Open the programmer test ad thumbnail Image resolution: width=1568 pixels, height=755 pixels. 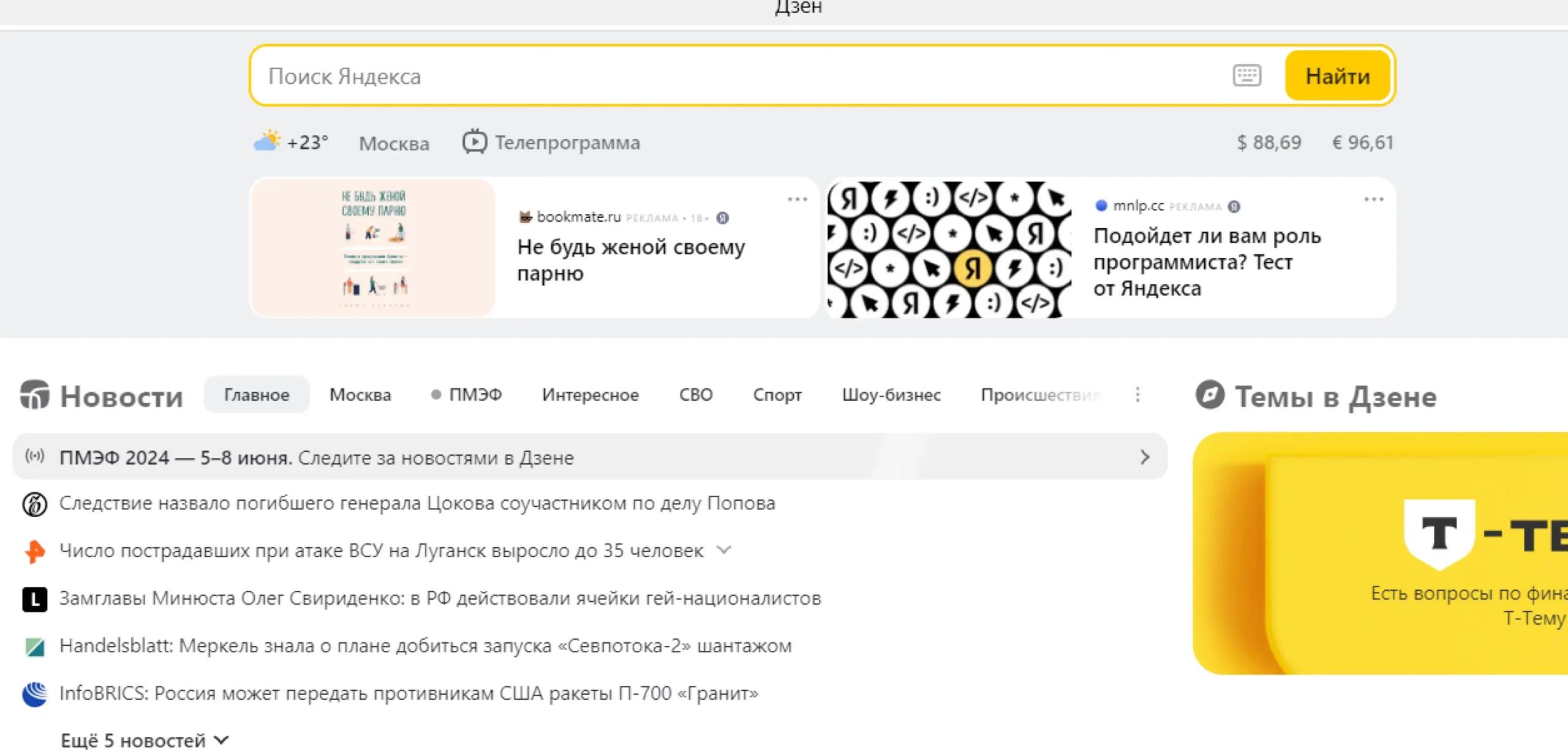point(949,249)
